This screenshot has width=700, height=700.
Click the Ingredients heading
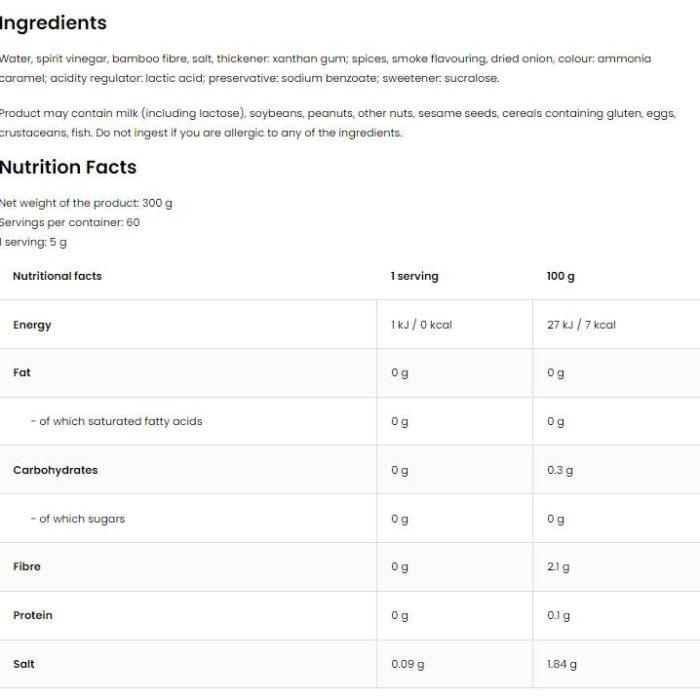(x=53, y=23)
